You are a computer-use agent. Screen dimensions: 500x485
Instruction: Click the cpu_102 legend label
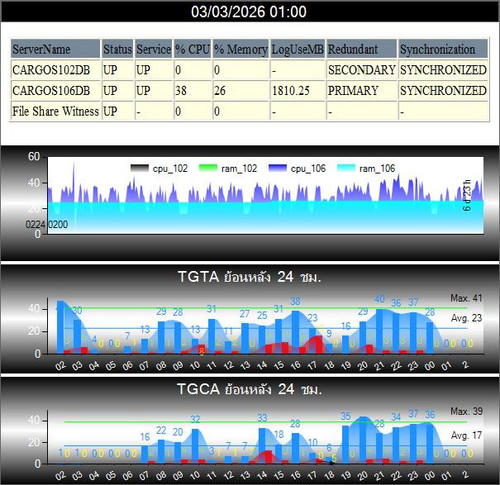click(x=170, y=168)
